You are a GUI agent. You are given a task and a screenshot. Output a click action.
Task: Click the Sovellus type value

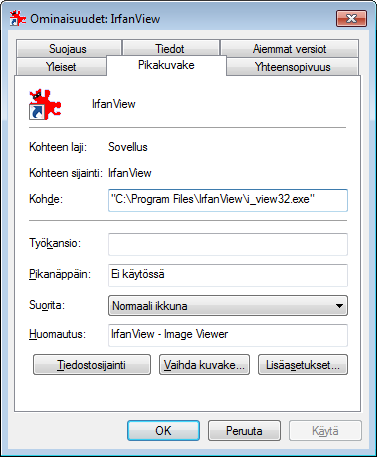click(x=128, y=147)
